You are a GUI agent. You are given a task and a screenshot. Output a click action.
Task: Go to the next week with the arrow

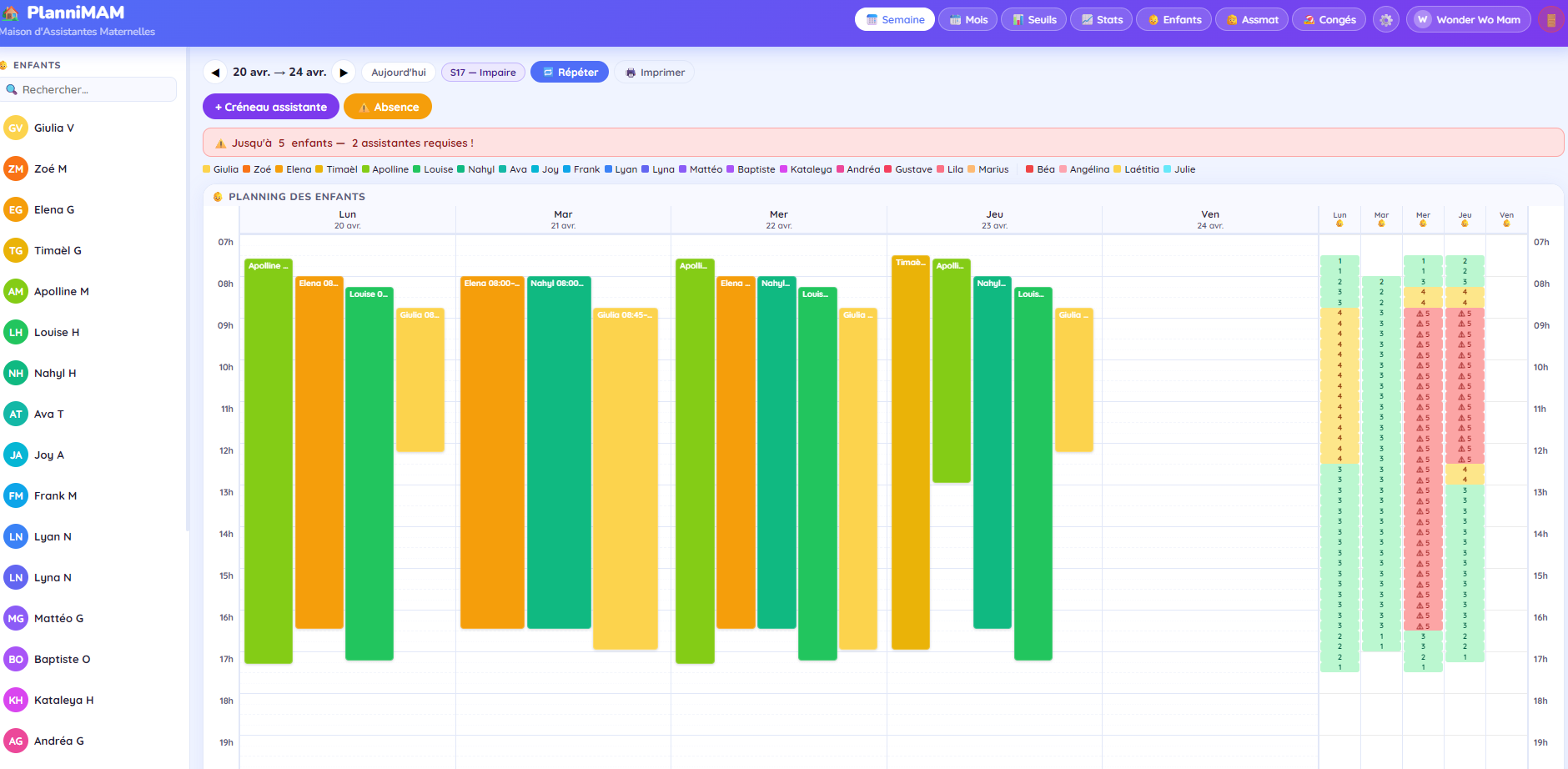click(344, 72)
